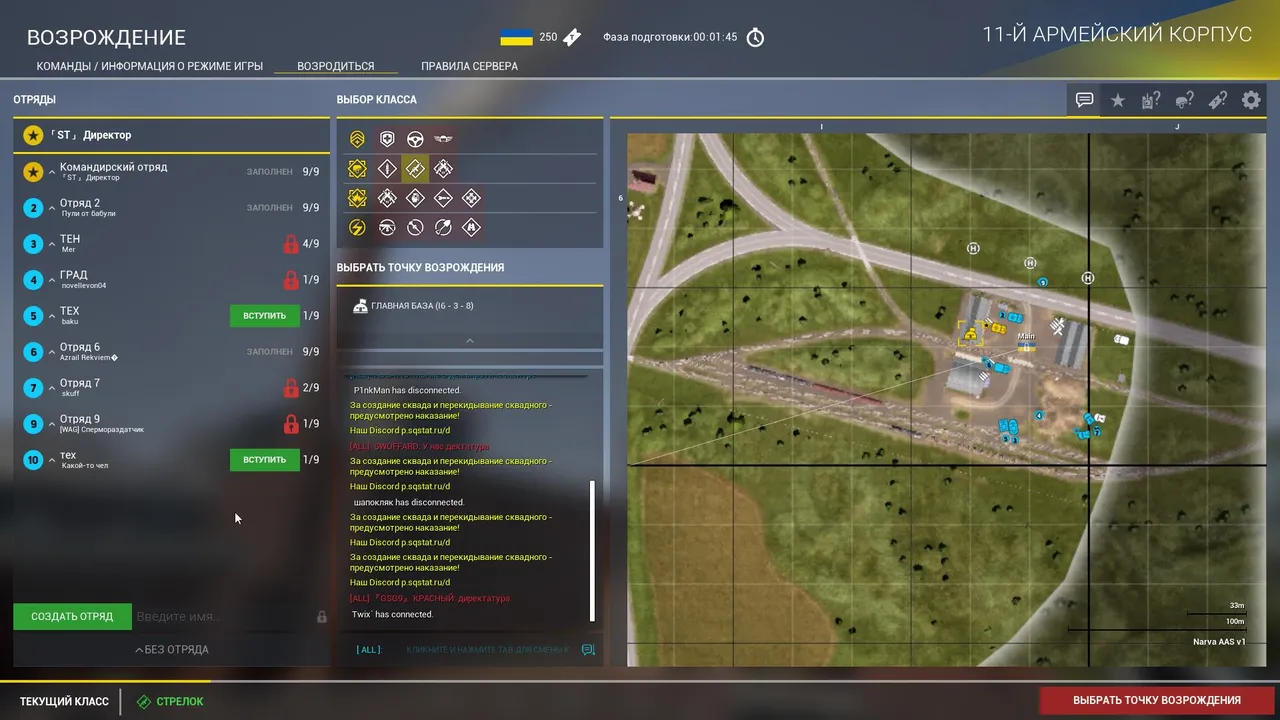
Task: Select the shovel sapper class icon
Action: click(443, 227)
